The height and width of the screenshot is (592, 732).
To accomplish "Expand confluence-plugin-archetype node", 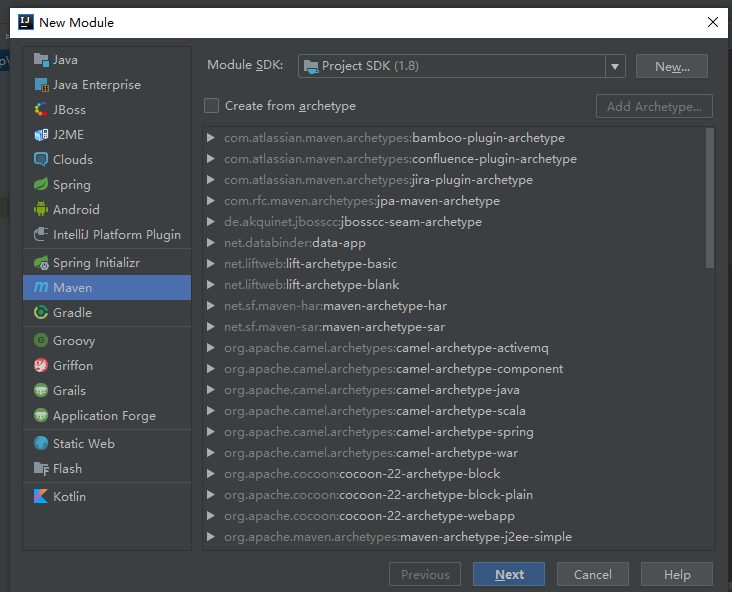I will pyautogui.click(x=211, y=159).
